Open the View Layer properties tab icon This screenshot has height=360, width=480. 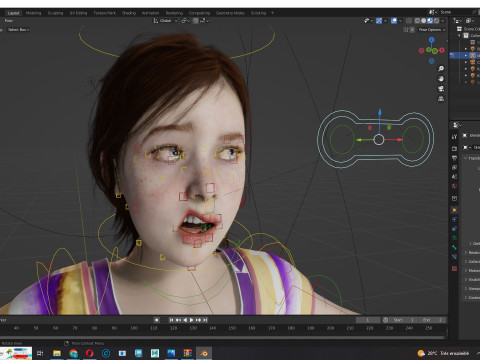coord(454,167)
